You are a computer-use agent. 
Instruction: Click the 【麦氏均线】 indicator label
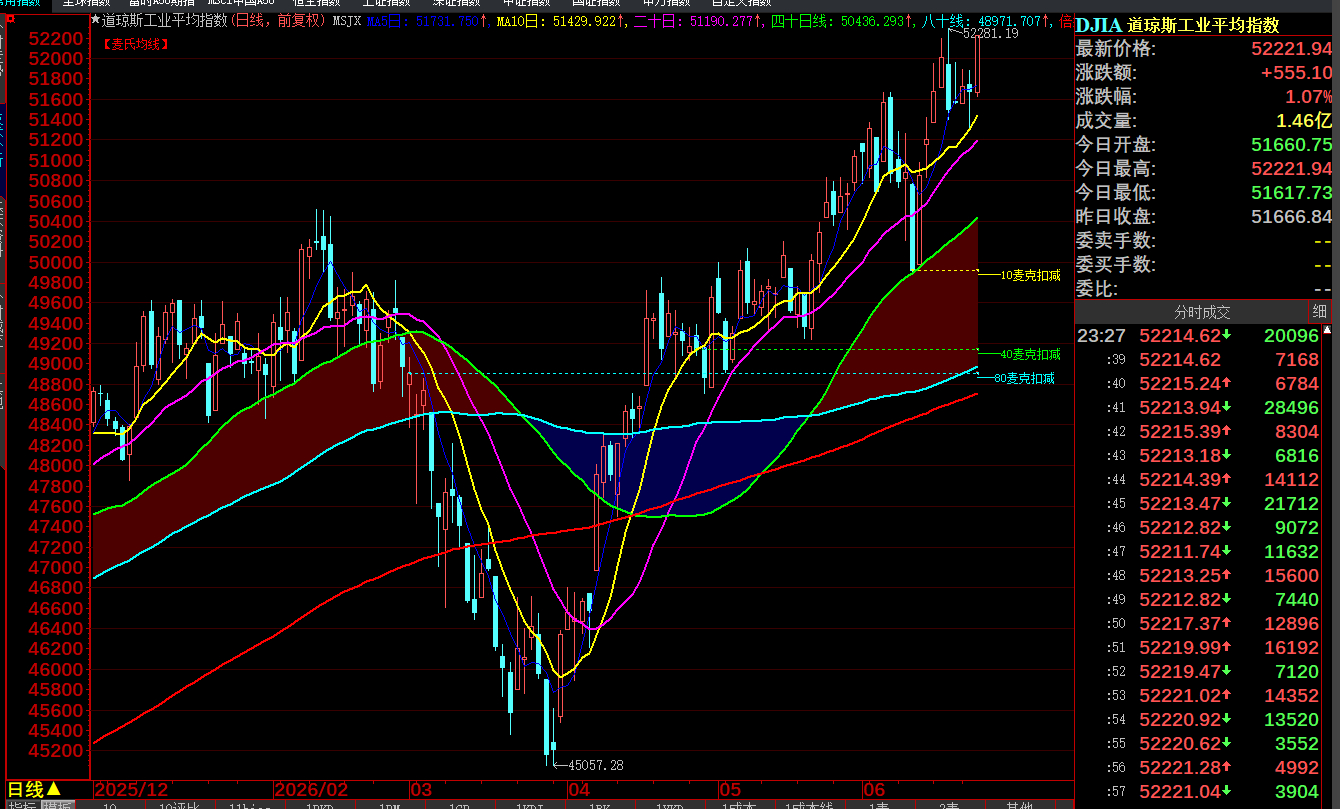(135, 44)
